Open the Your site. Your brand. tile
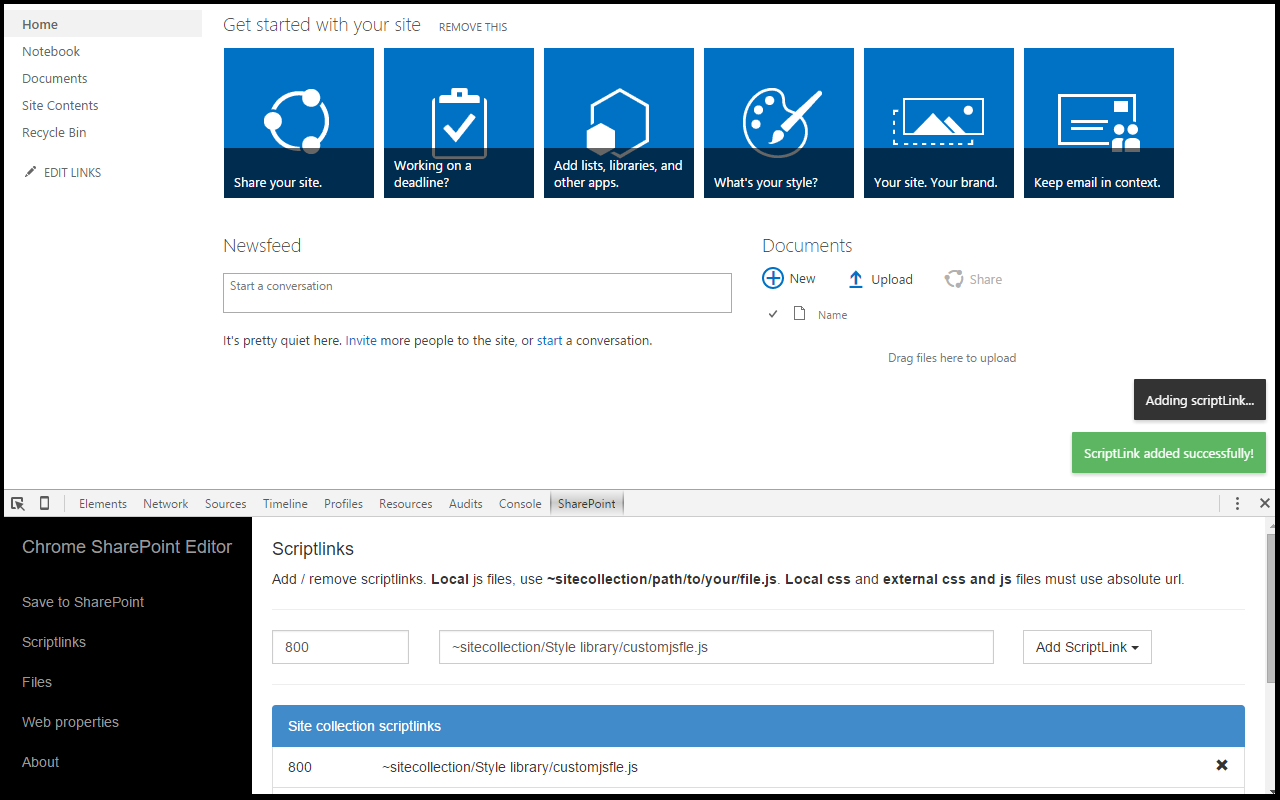 (939, 123)
